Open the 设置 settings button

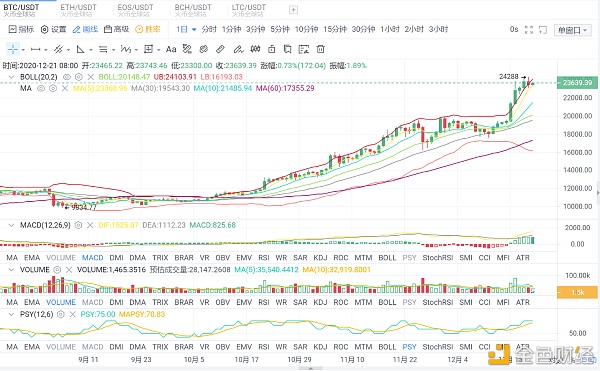(54, 29)
